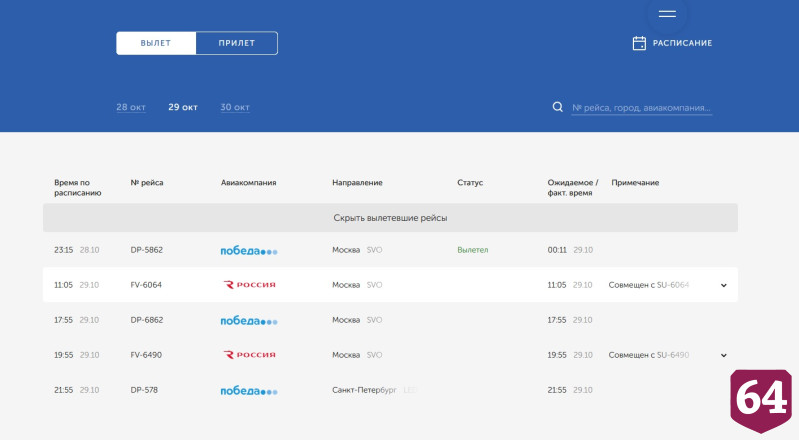Click the Победа logo for flight DP-5862
Viewport: 799px width, 440px height.
coord(249,250)
